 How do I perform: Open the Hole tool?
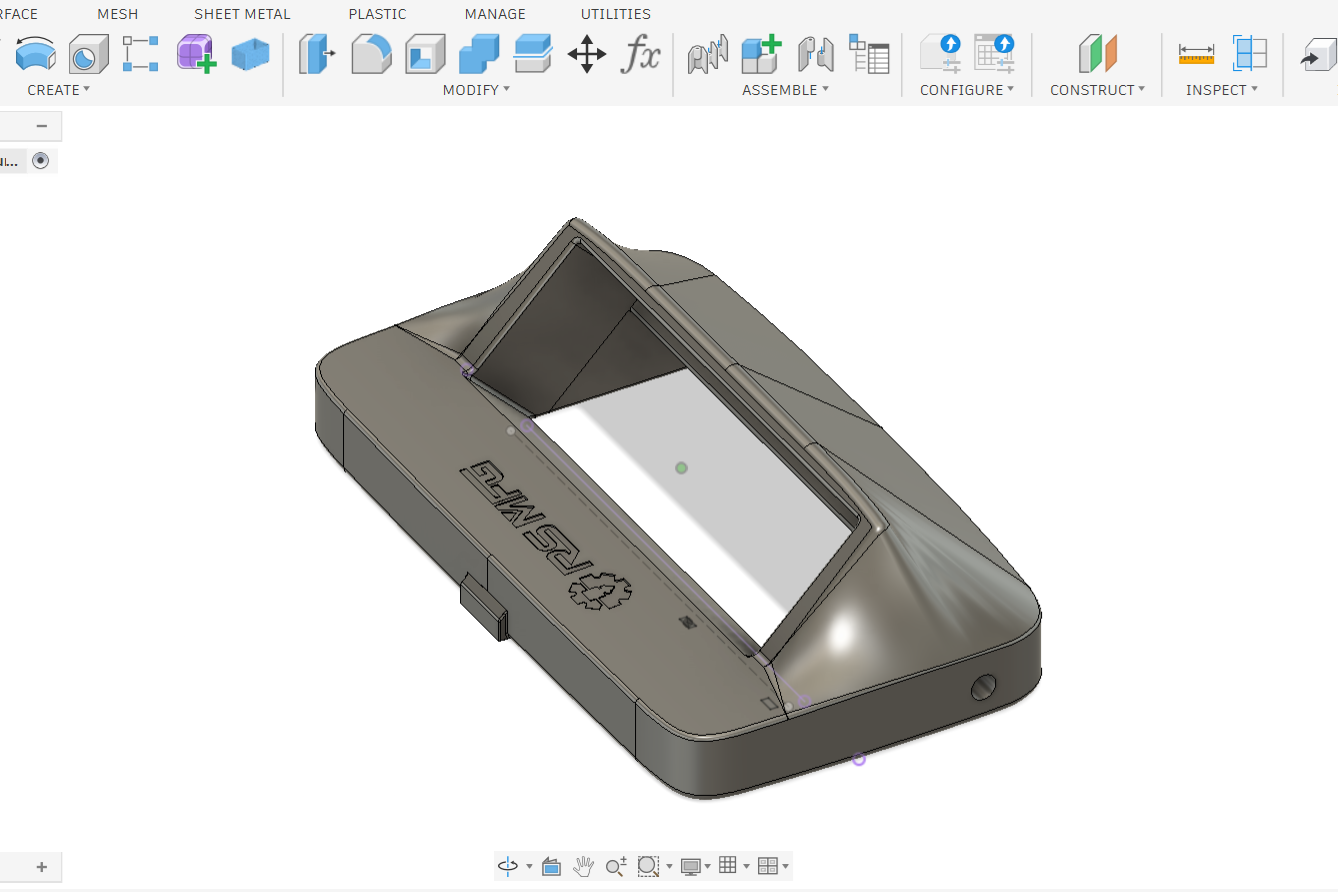pos(88,57)
